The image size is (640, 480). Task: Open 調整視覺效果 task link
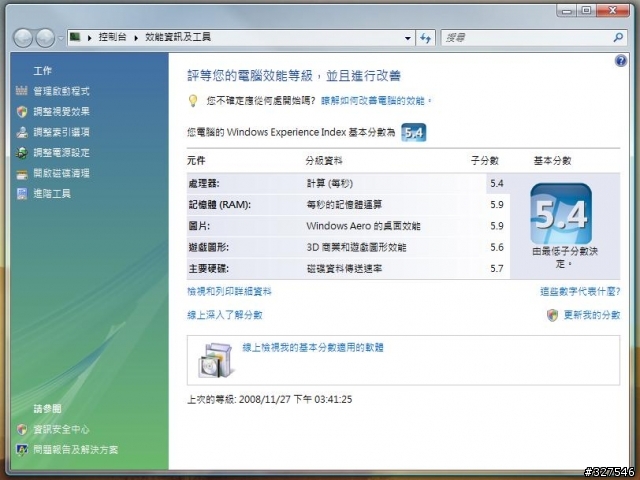pos(61,111)
